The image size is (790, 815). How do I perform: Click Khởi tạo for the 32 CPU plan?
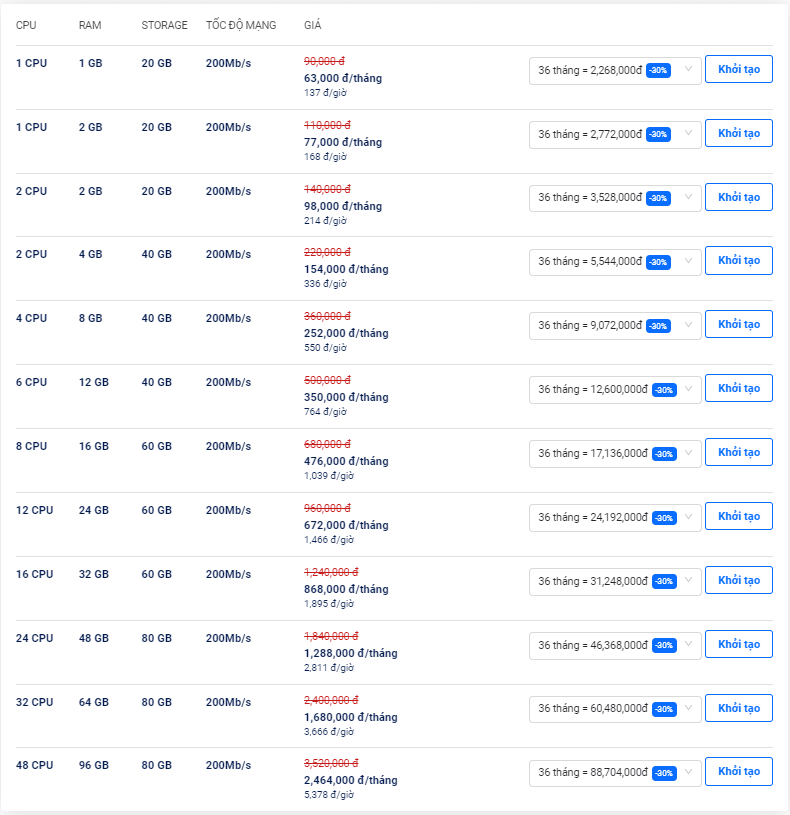pos(739,708)
